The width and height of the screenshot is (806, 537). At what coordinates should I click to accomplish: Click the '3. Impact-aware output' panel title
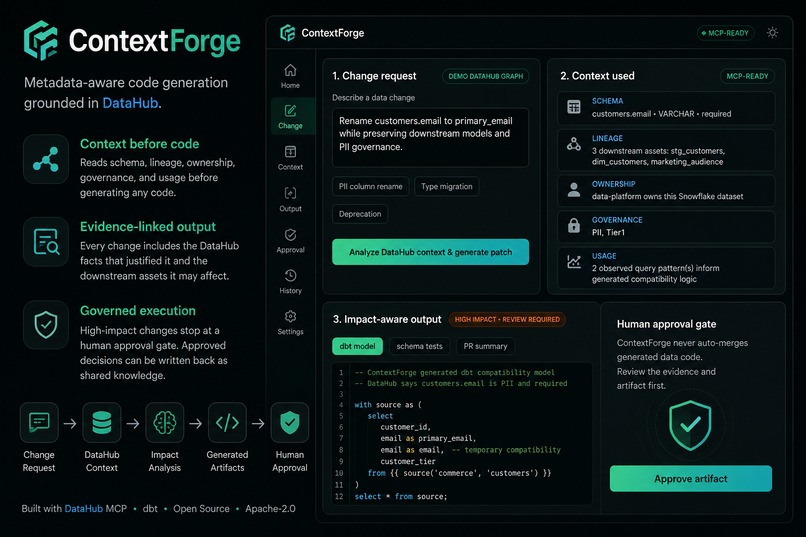point(387,320)
